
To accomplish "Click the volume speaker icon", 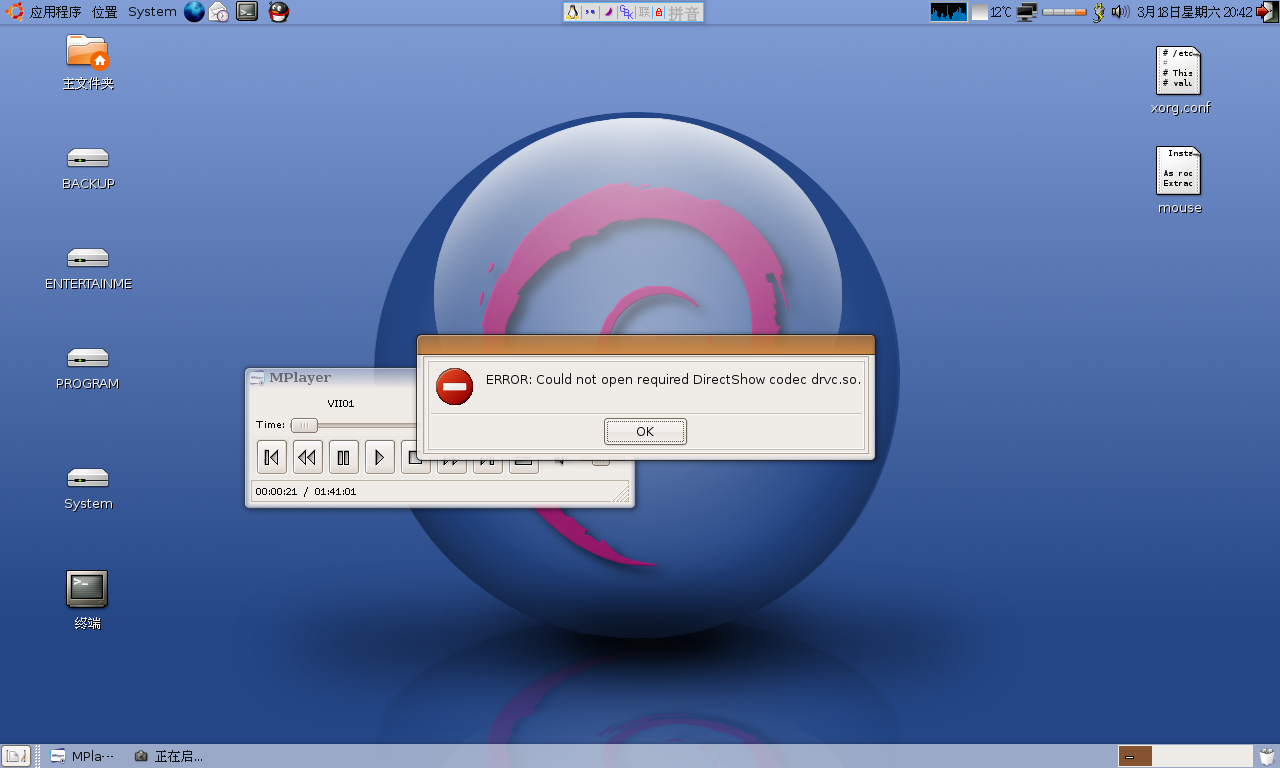I will (1120, 12).
